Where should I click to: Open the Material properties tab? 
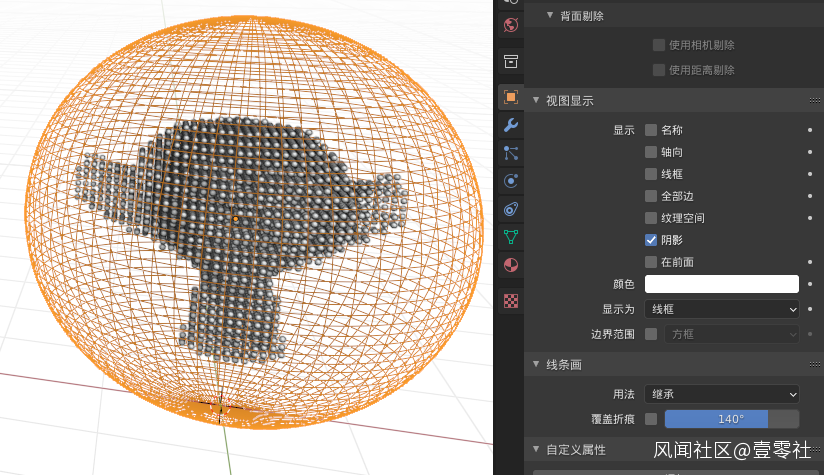[x=511, y=265]
